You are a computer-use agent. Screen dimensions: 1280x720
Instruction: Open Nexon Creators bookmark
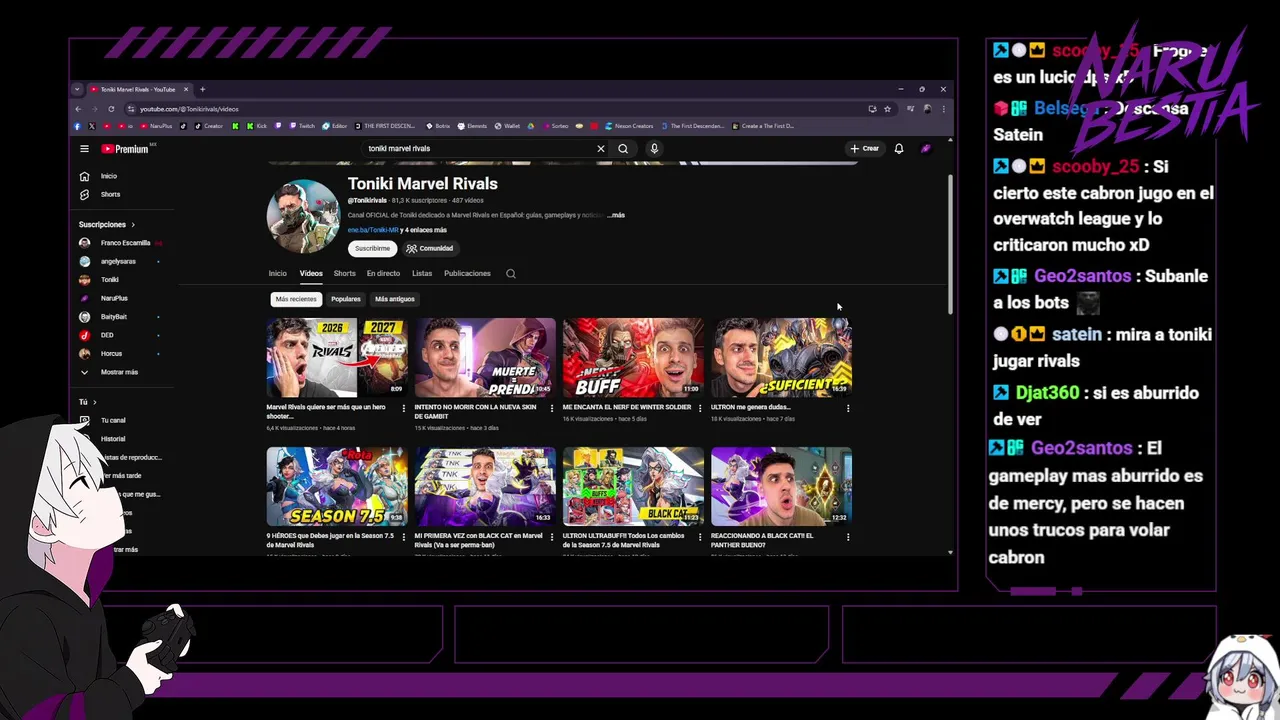pos(628,126)
